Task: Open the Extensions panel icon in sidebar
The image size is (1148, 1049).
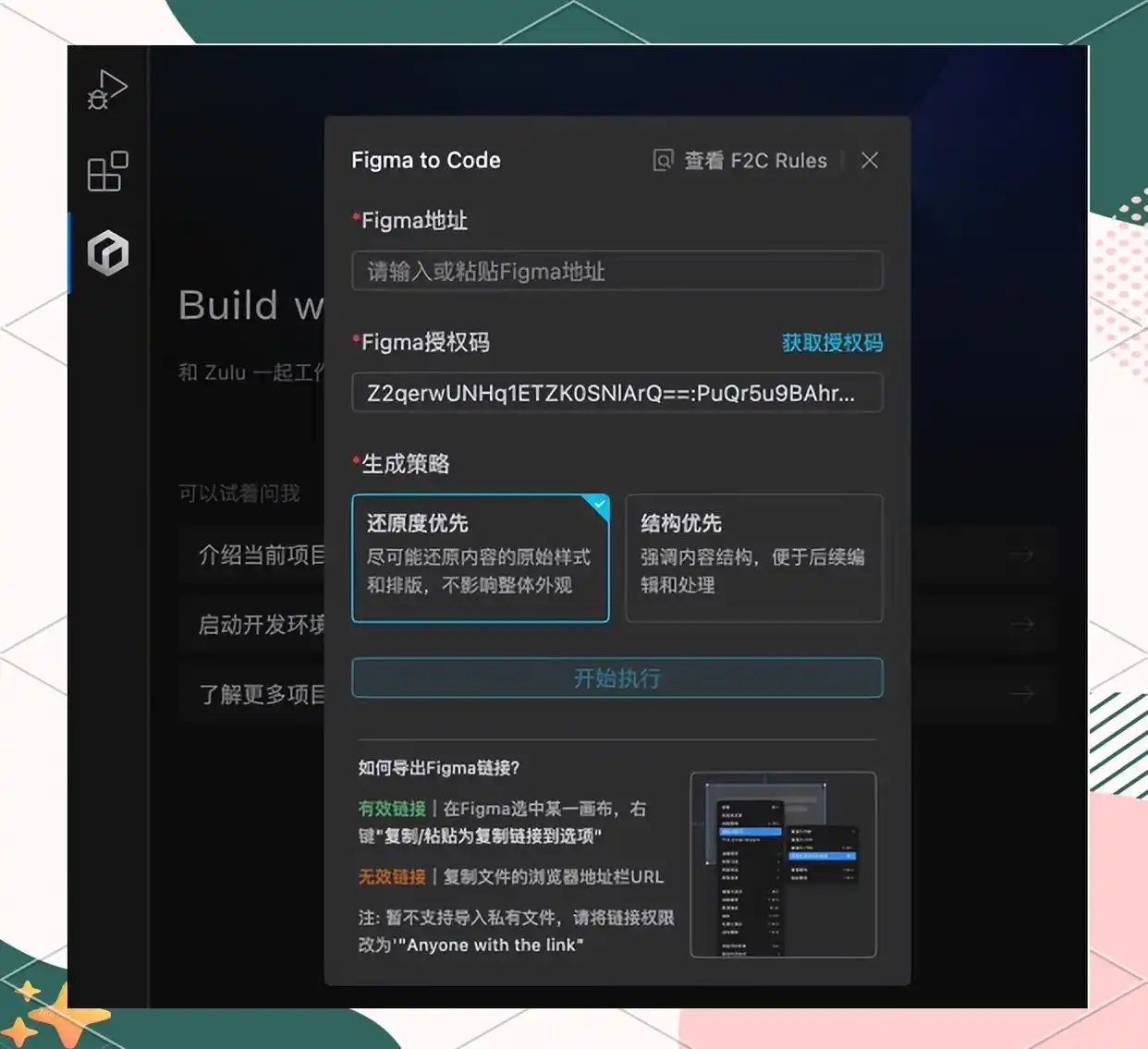Action: 105,172
